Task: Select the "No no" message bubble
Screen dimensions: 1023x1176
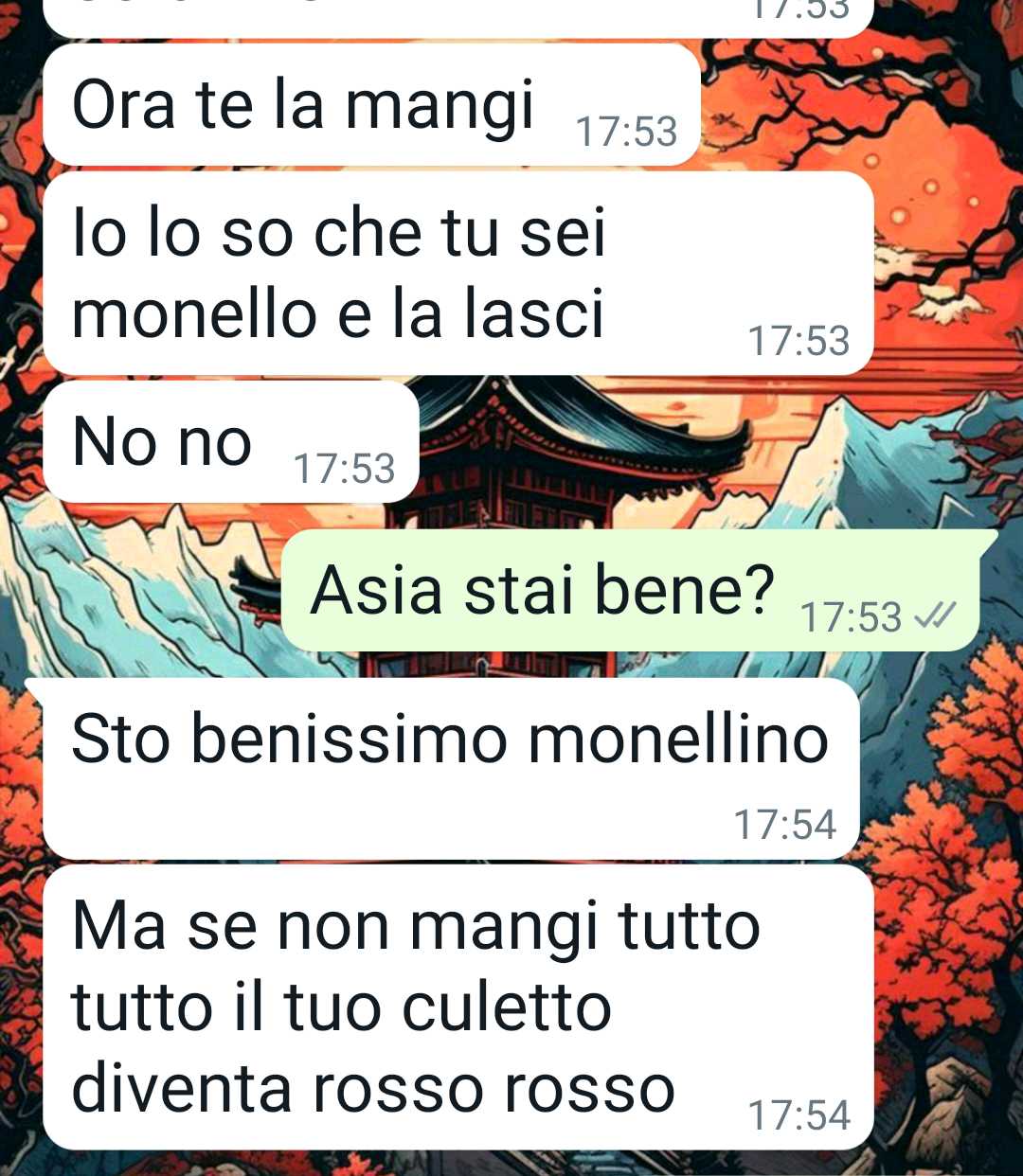Action: (231, 442)
